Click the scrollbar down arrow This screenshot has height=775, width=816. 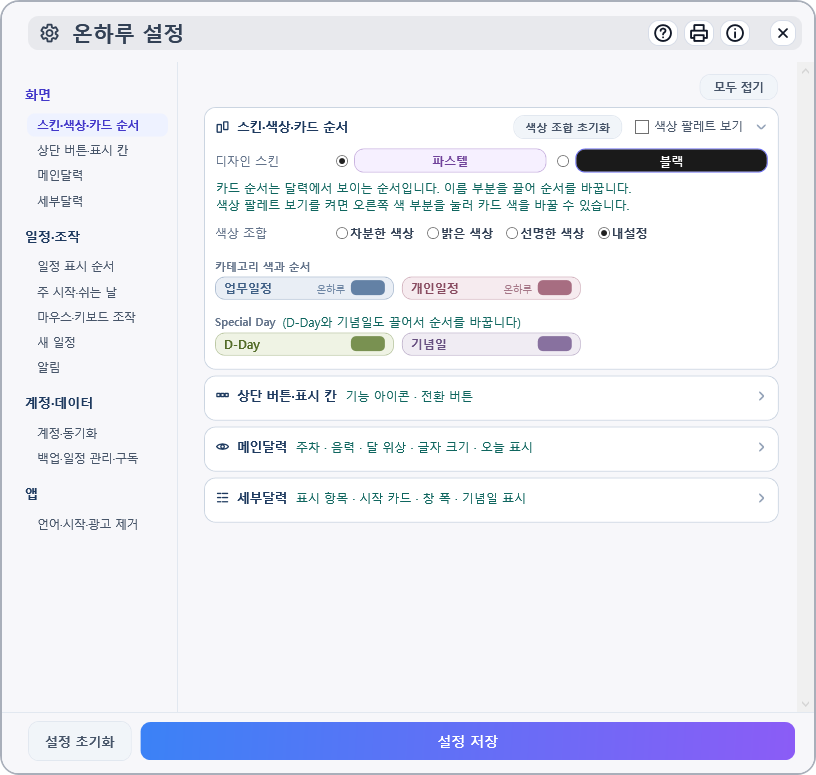[805, 704]
